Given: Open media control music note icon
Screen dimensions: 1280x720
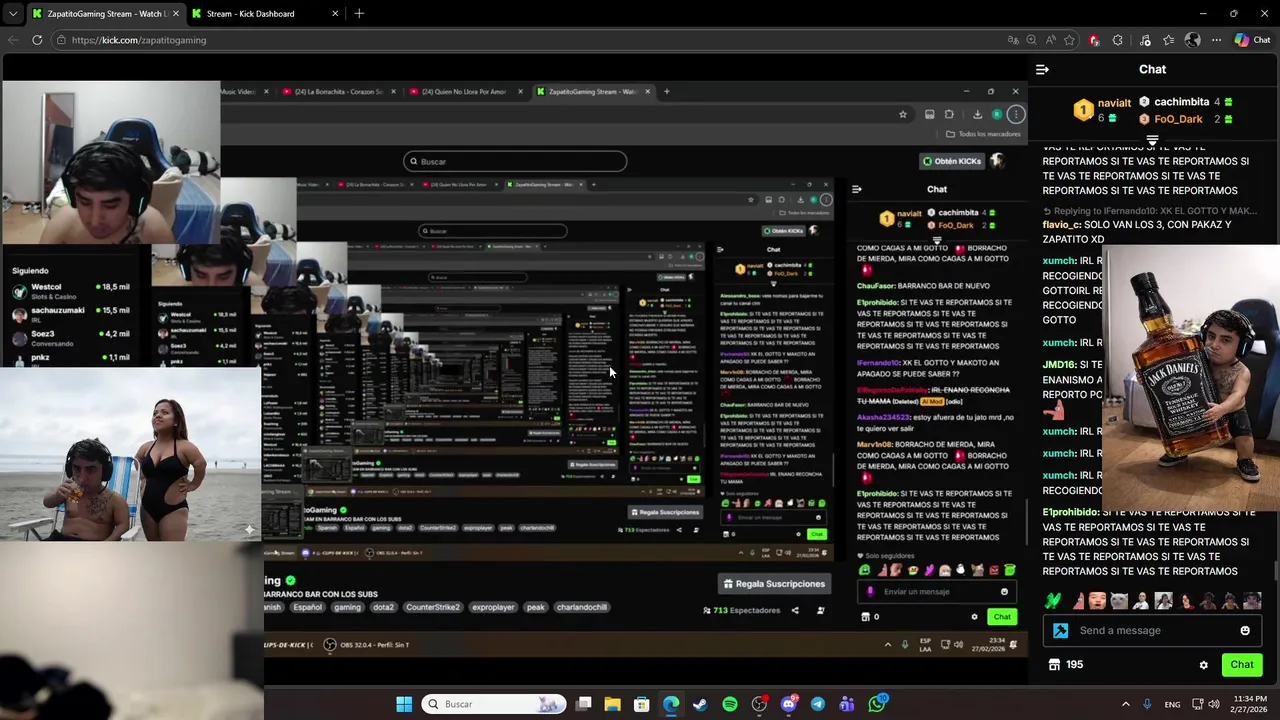Looking at the screenshot, I should [1143, 40].
